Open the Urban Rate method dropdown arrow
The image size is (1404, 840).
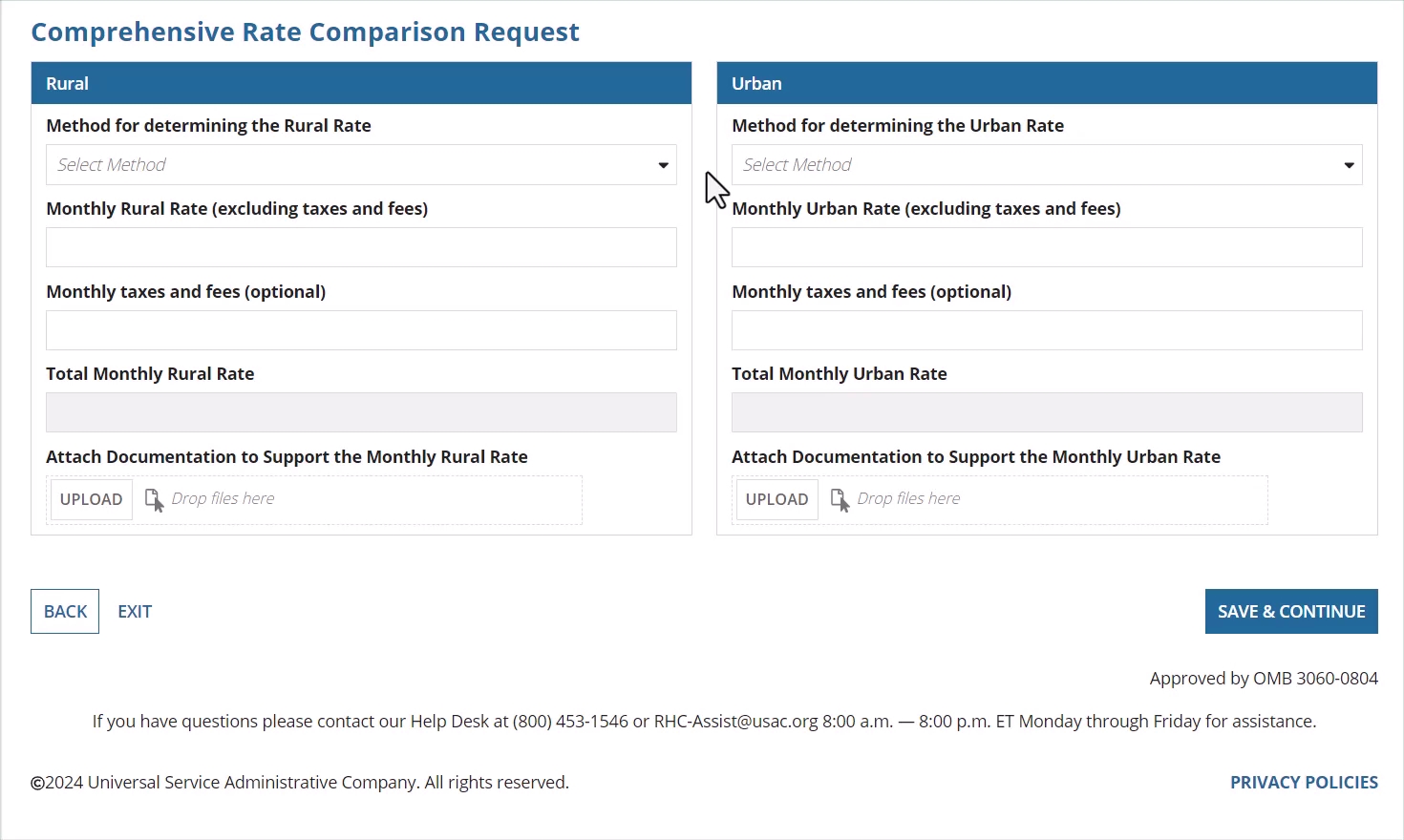coord(1349,165)
